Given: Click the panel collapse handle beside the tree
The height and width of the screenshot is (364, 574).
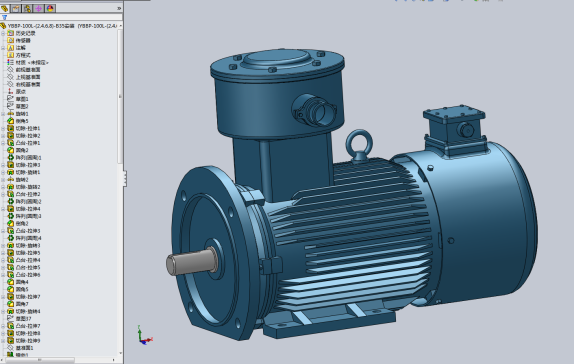Looking at the screenshot, I should click(x=125, y=178).
